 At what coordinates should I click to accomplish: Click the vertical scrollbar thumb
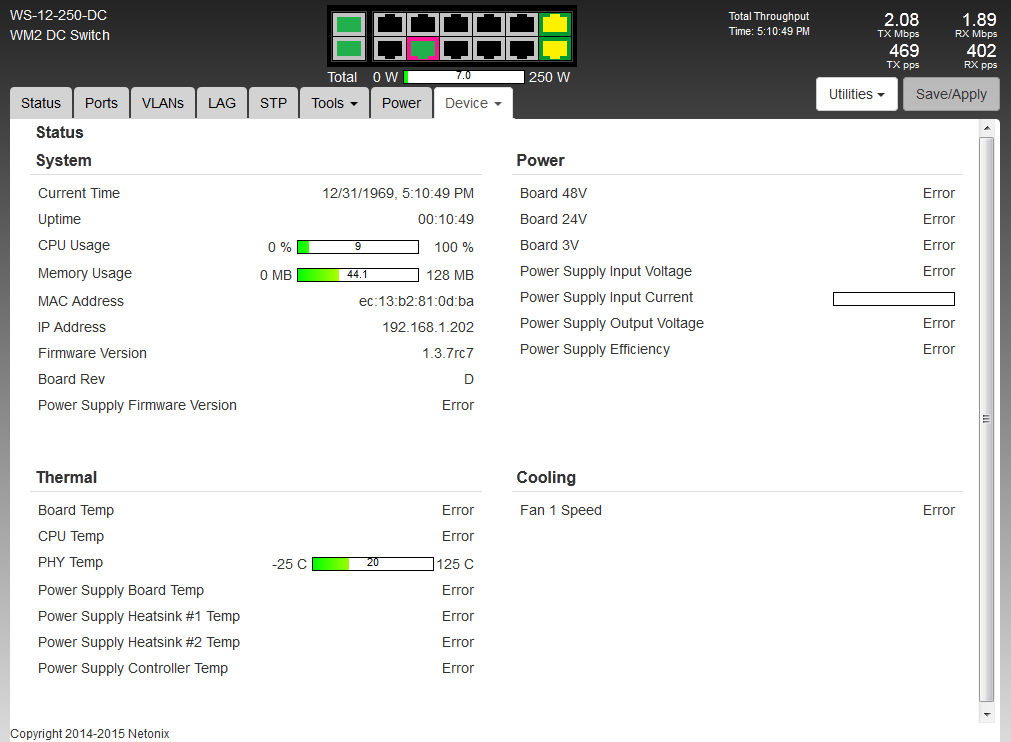pyautogui.click(x=987, y=418)
